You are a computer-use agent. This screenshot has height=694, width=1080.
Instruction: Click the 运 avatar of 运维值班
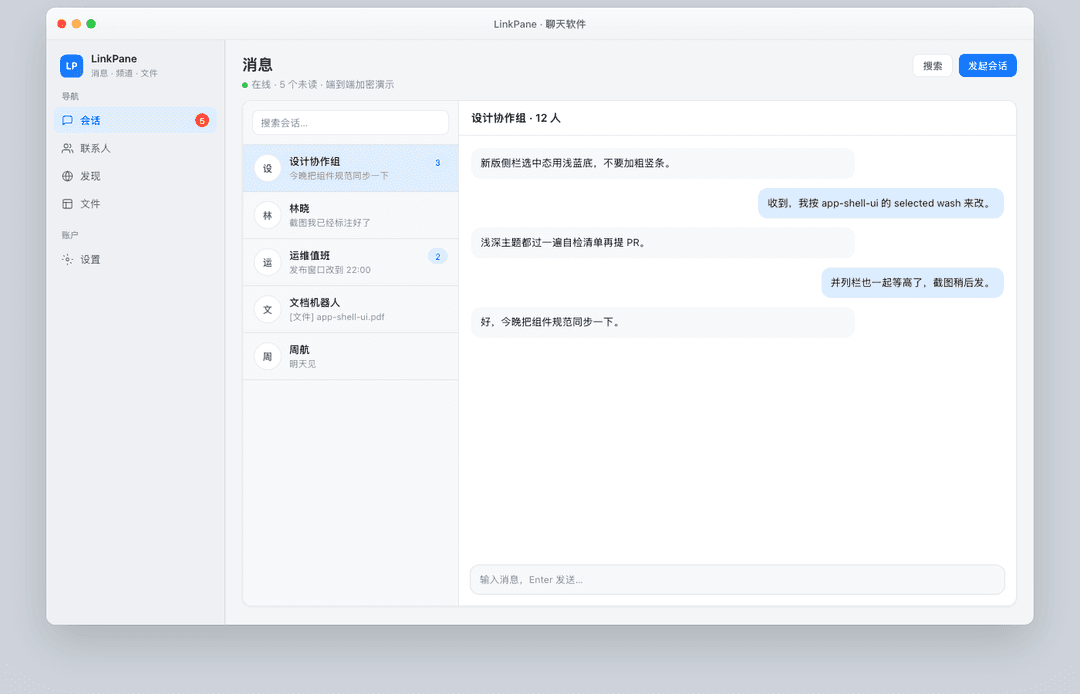[267, 262]
